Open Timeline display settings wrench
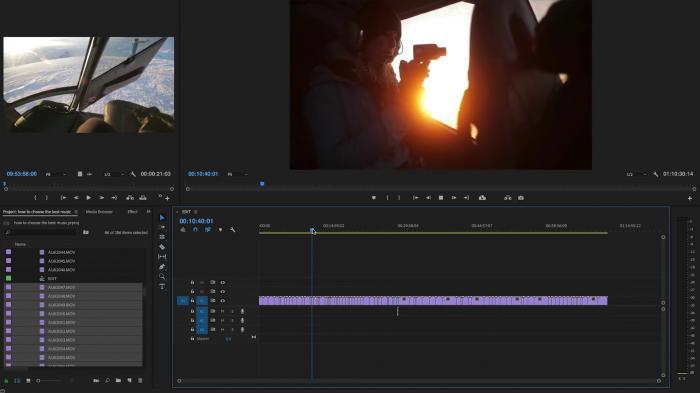700x393 pixels. click(x=233, y=230)
